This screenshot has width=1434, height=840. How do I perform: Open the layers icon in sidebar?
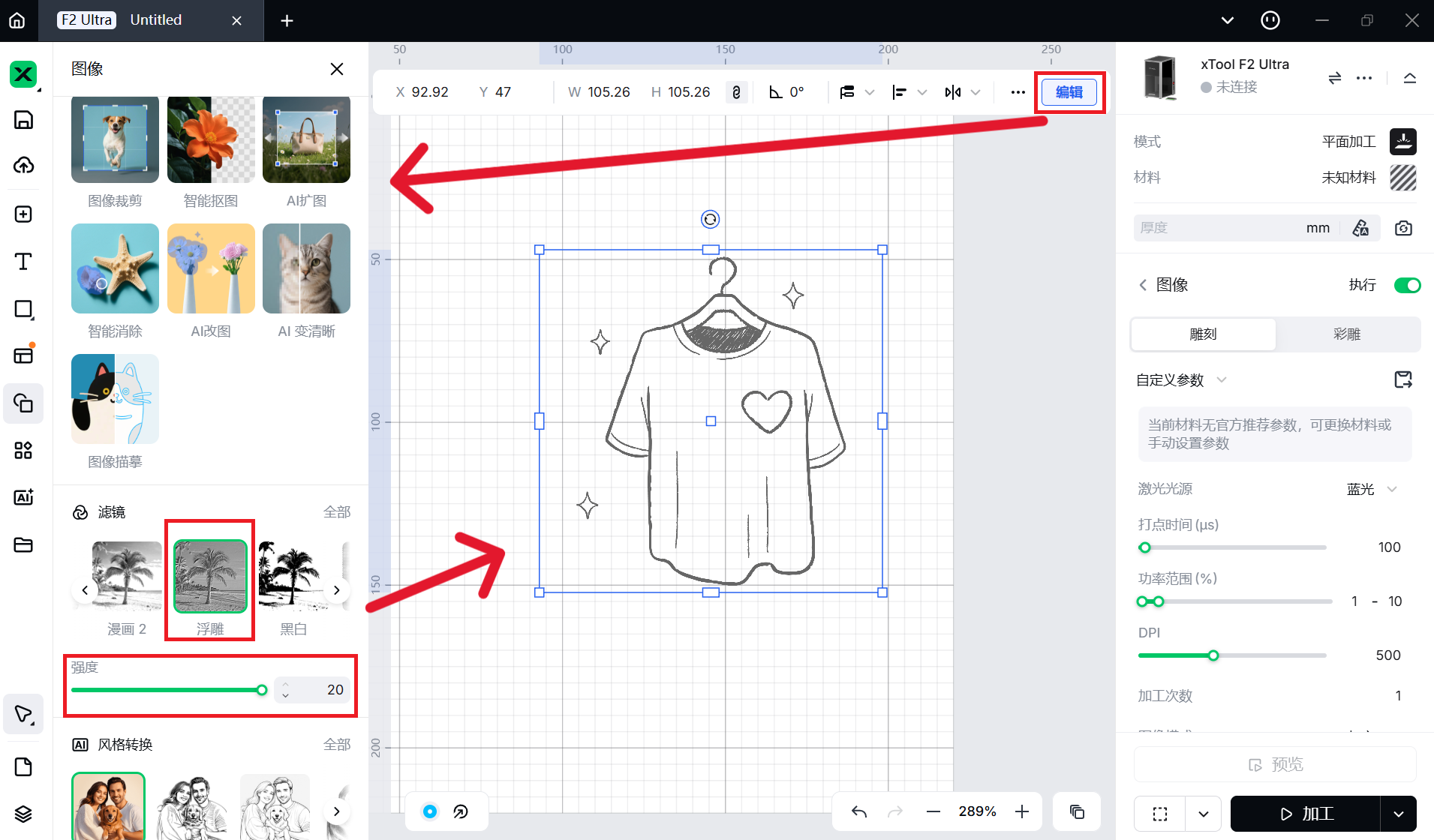click(23, 814)
